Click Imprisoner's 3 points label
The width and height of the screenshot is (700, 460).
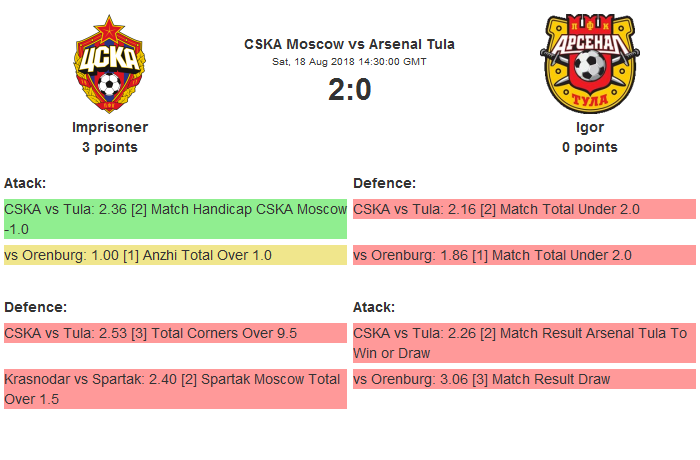pos(110,147)
